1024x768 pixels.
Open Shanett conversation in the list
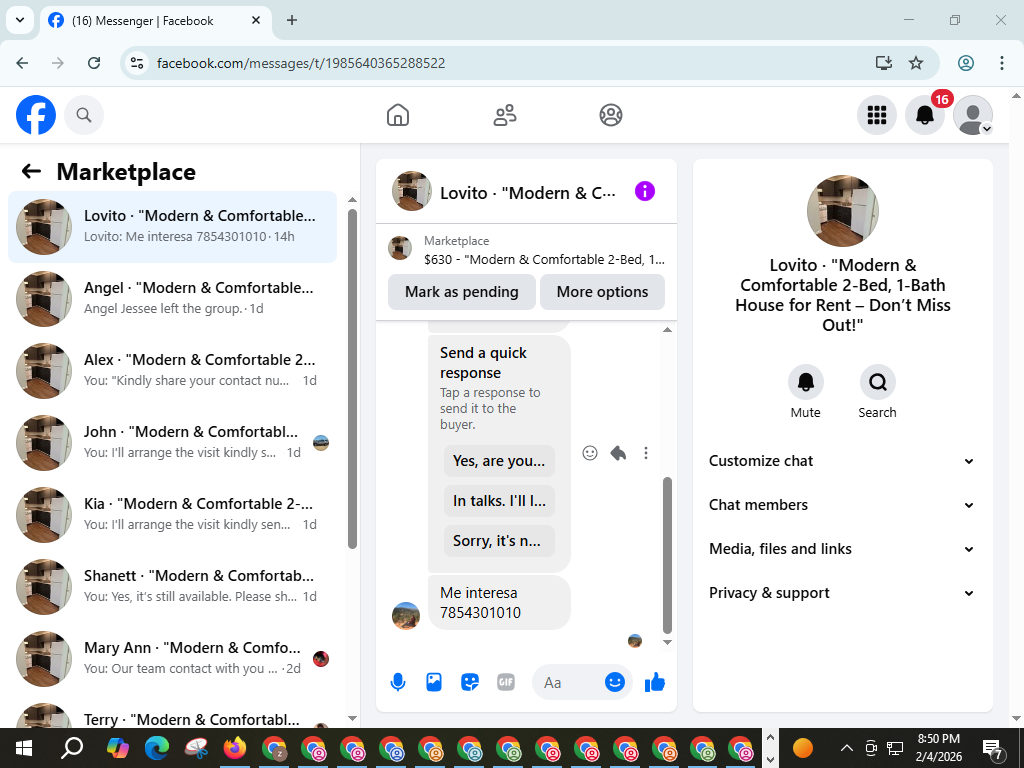pyautogui.click(x=172, y=586)
